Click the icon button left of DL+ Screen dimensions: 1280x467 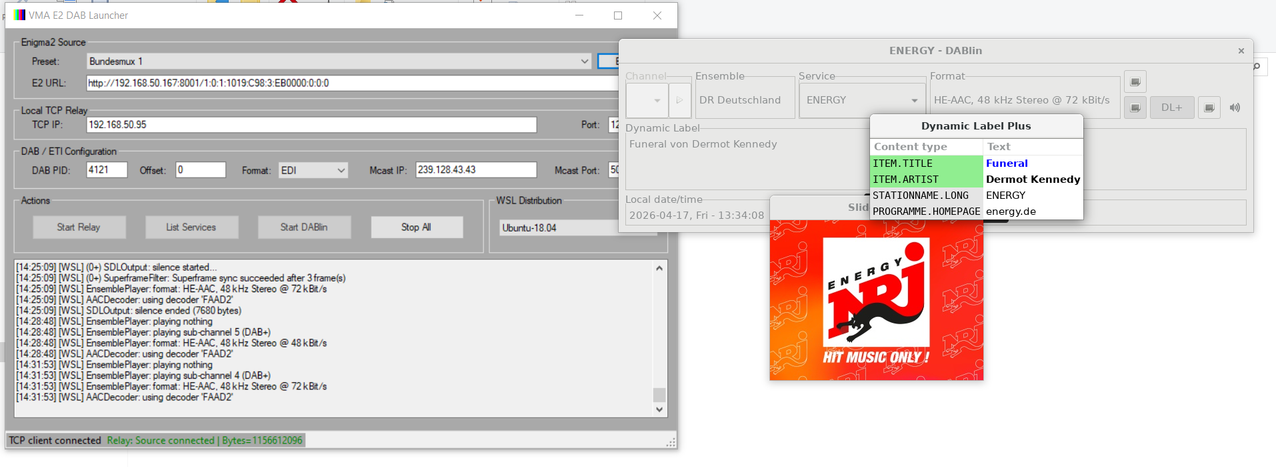click(x=1135, y=108)
